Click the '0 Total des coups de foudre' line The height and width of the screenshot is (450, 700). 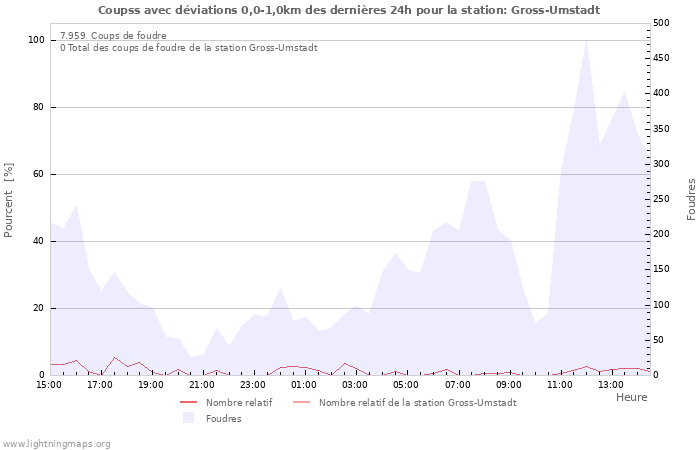click(x=189, y=48)
